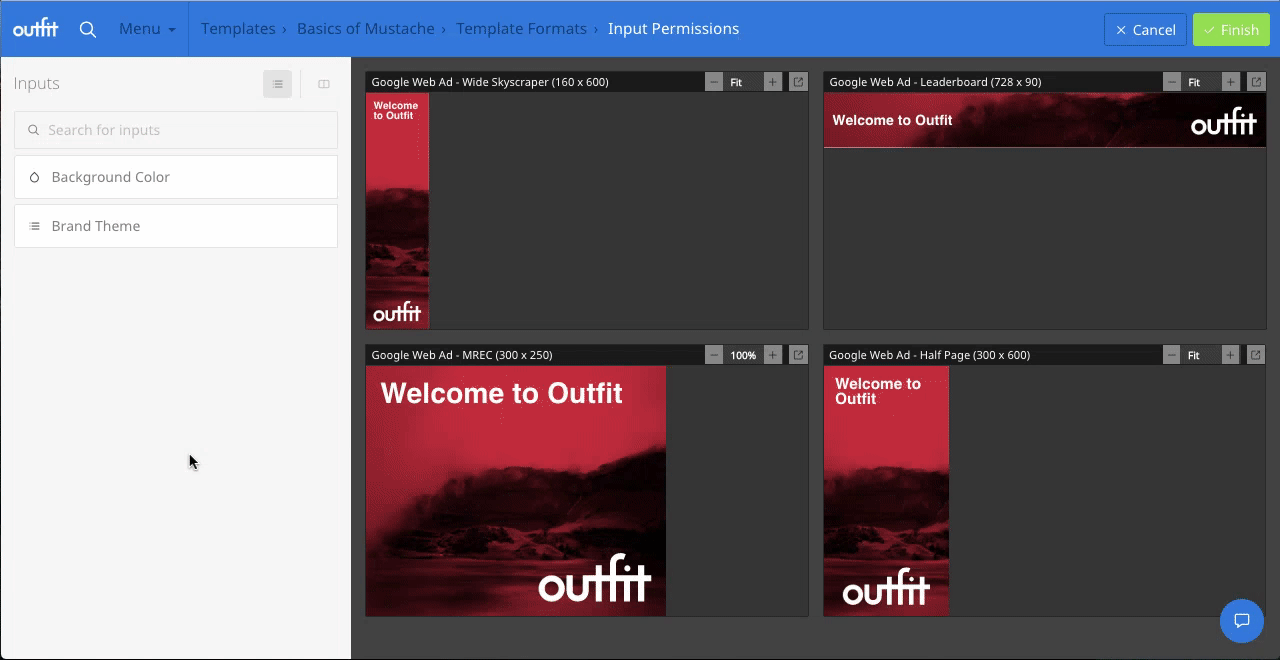Viewport: 1280px width, 660px height.
Task: Click the Wide Skyscraper ad thumbnail
Action: coord(397,211)
